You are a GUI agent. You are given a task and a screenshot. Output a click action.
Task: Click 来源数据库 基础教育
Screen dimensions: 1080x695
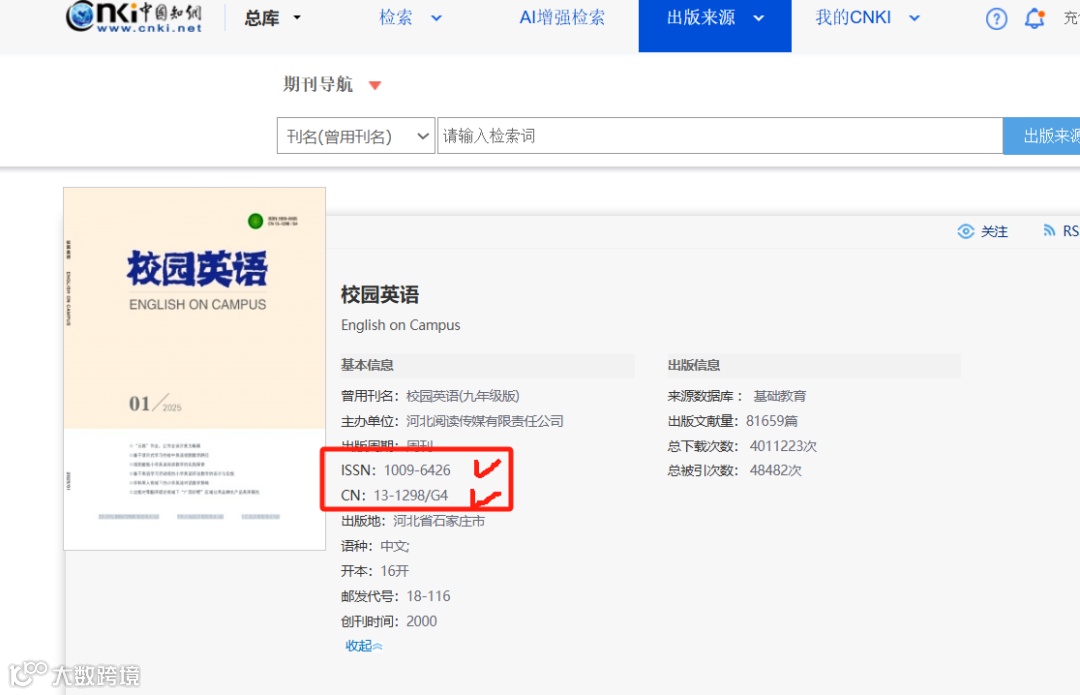point(736,396)
